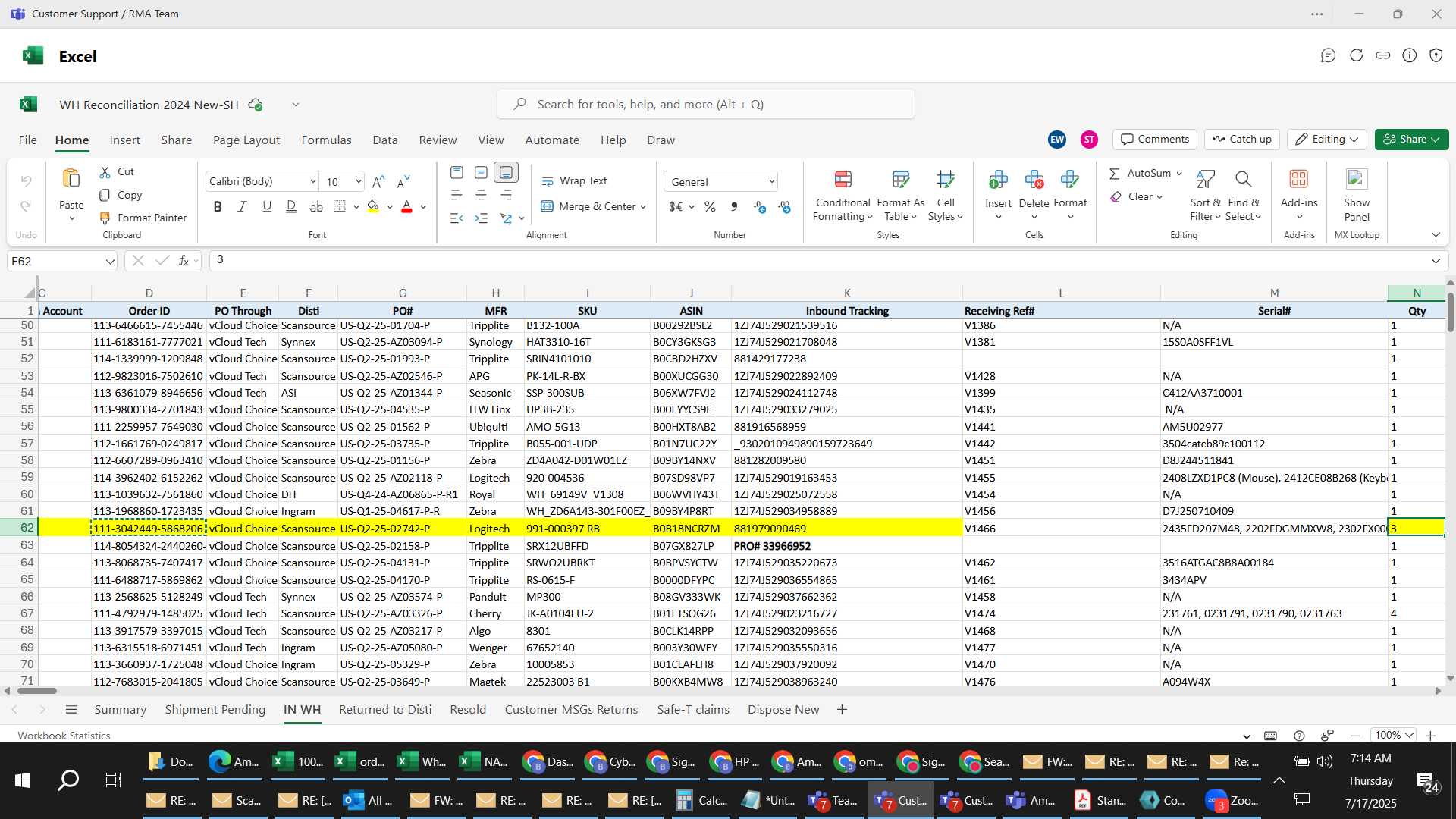Screen dimensions: 1456x819
Task: Click the Undo arrow
Action: 26,181
